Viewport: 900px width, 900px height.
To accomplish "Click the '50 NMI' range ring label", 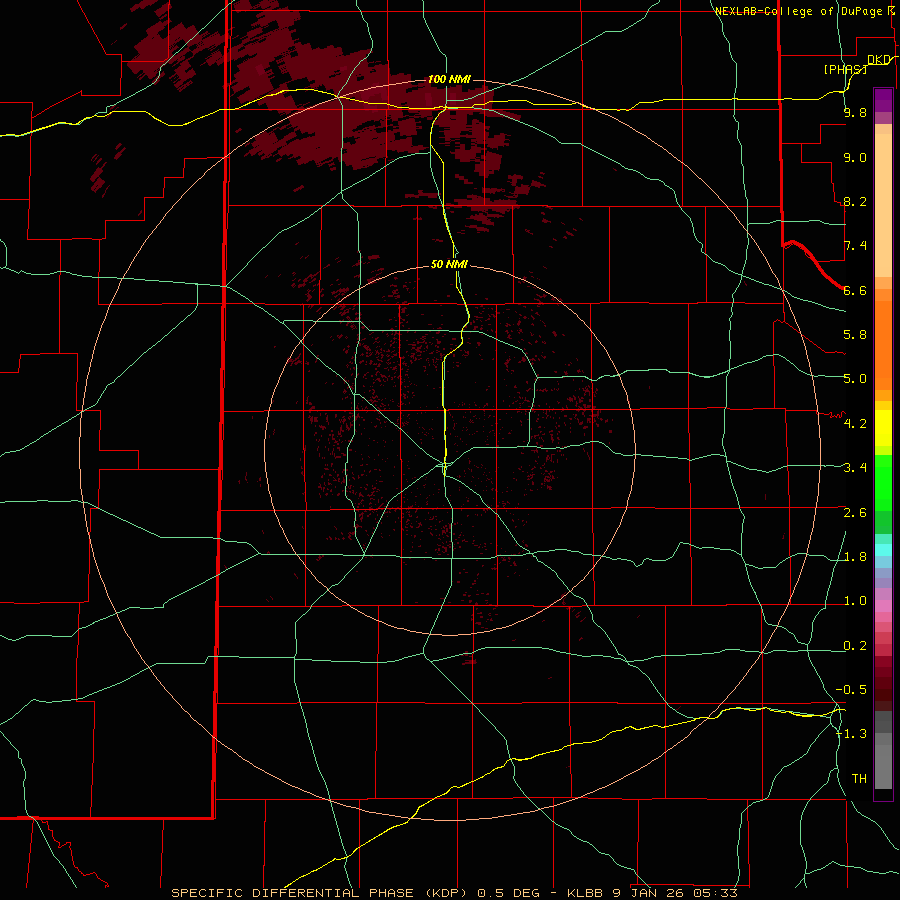I will point(449,264).
